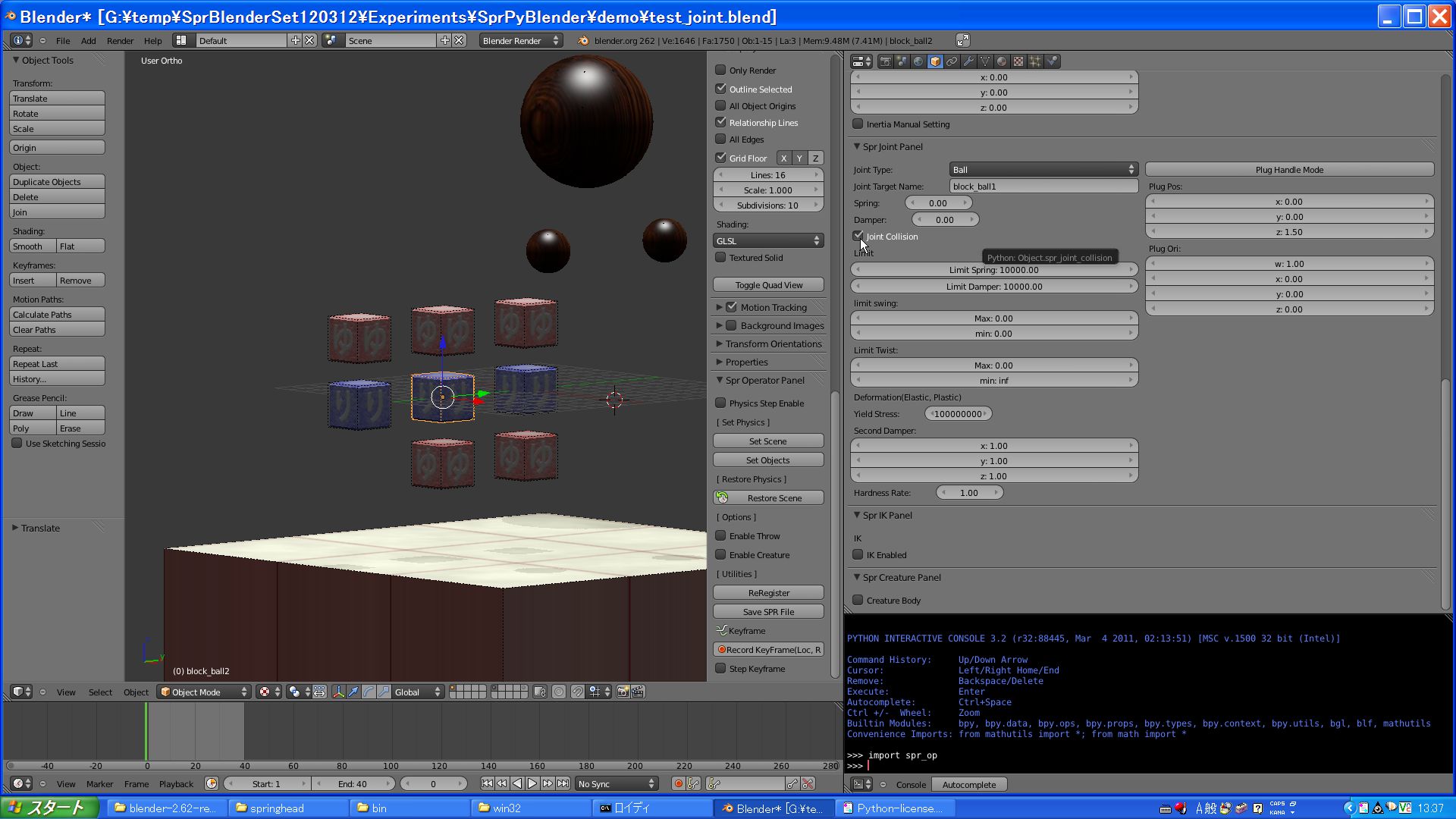Enable the Inertia Manual Setting checkbox
Screen dimensions: 1456x819
point(858,124)
